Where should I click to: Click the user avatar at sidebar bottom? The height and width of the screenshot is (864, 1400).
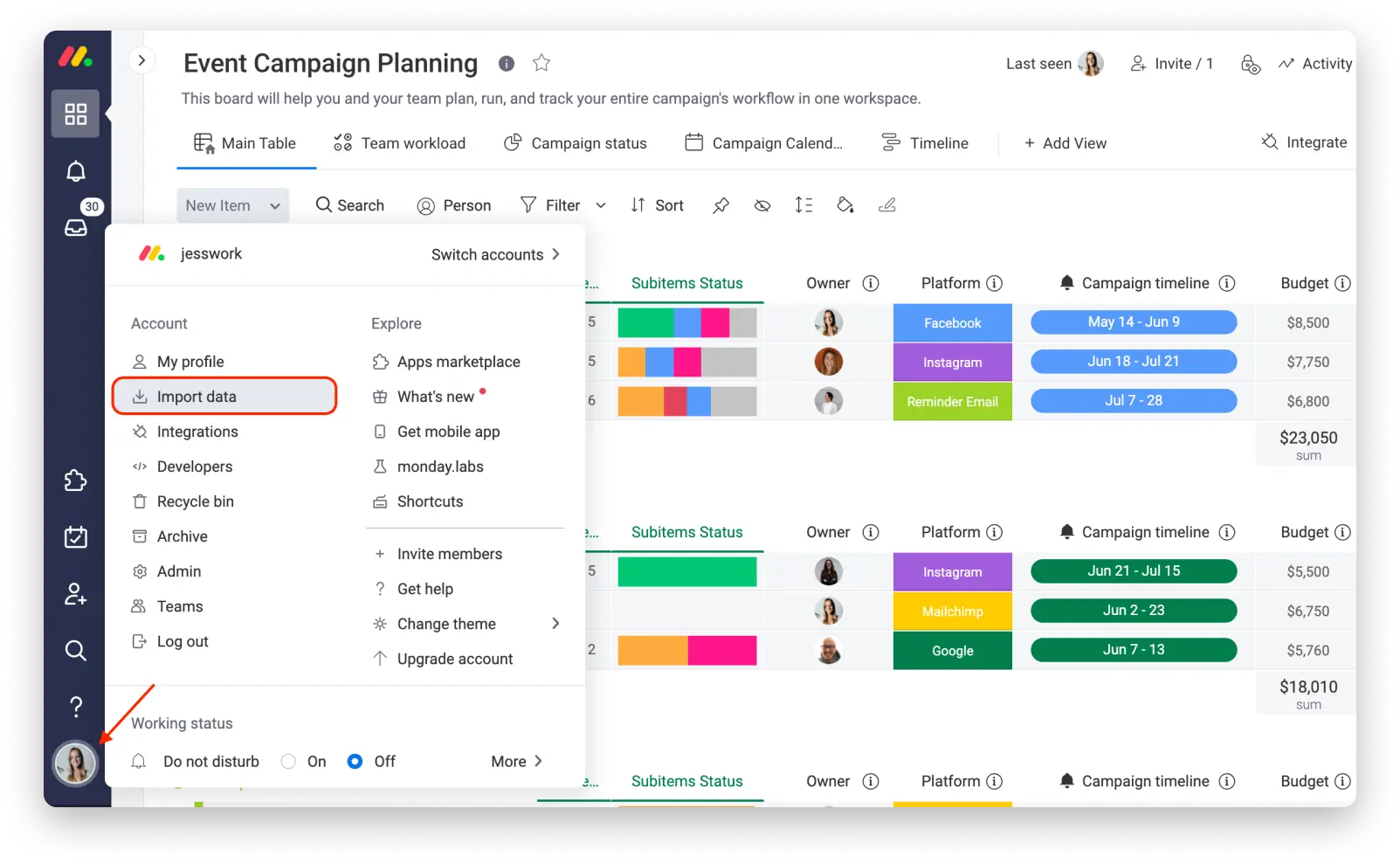[x=75, y=763]
